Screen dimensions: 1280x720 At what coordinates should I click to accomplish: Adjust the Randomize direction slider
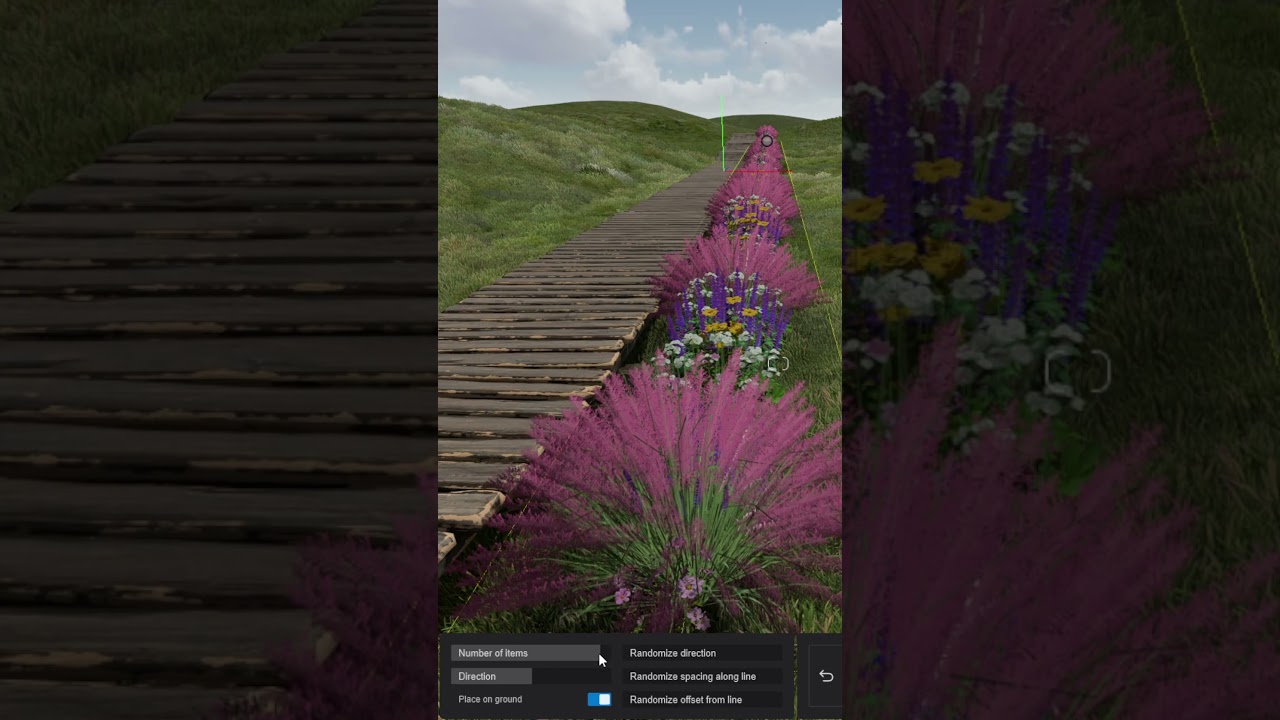702,653
